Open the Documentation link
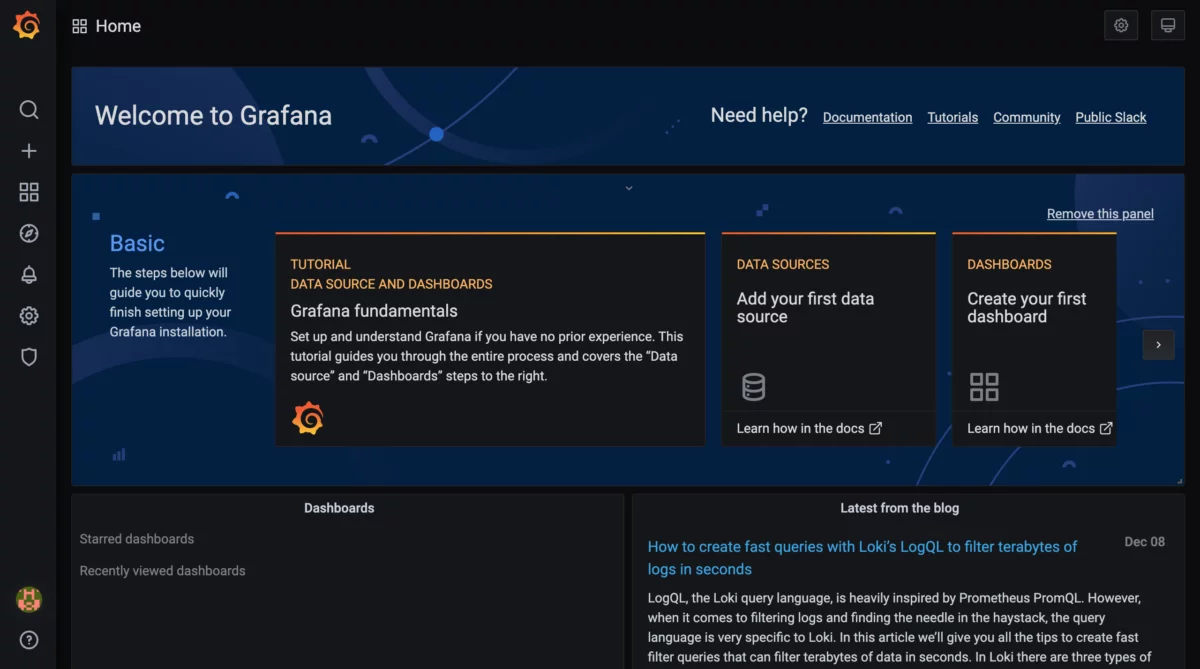This screenshot has width=1200, height=669. 867,117
